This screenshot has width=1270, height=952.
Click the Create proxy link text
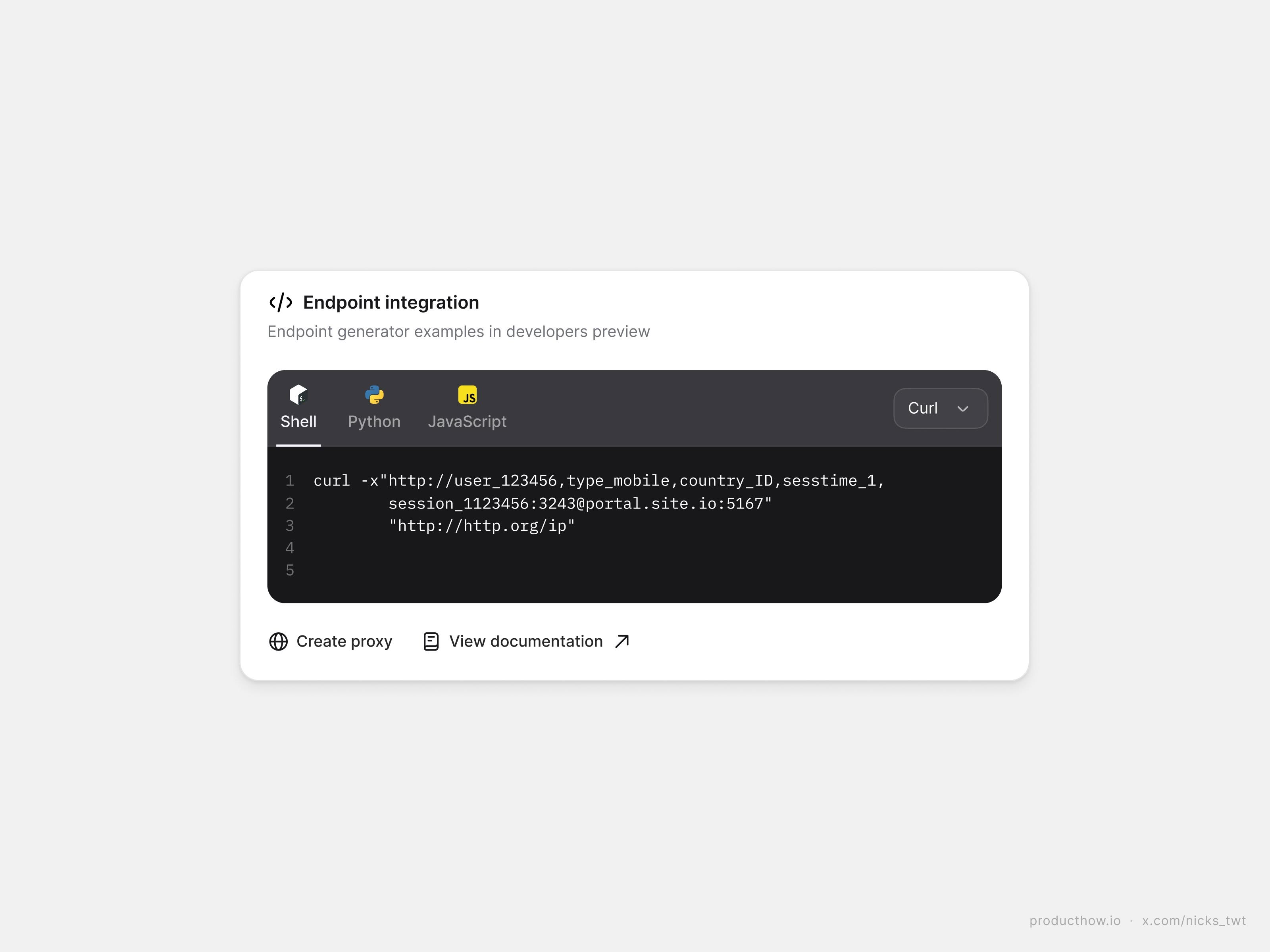click(x=344, y=641)
